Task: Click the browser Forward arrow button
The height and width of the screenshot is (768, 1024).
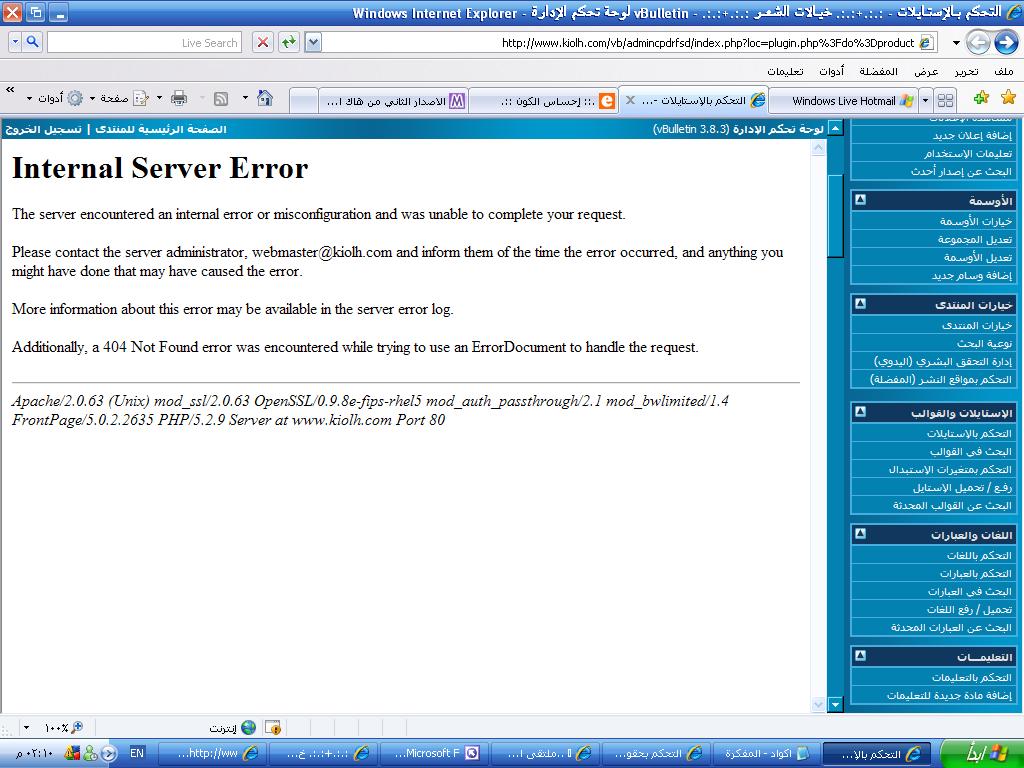Action: (978, 42)
